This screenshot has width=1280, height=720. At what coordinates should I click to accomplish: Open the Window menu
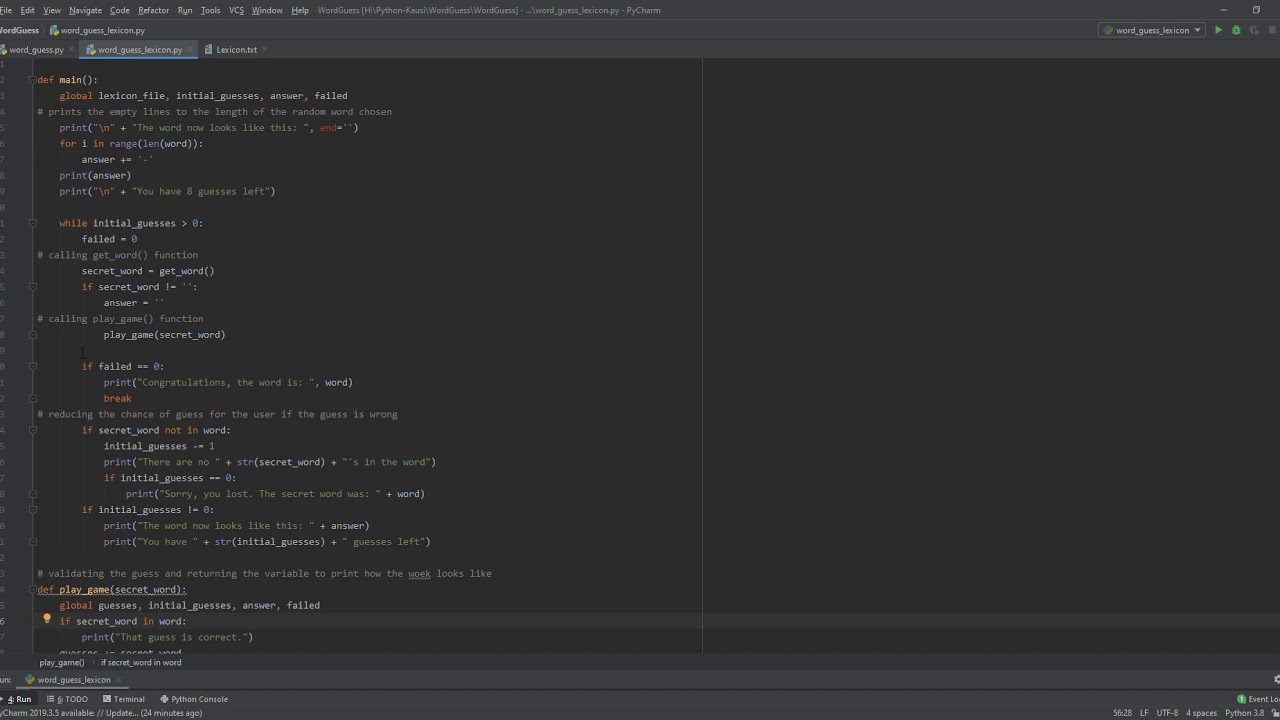(x=267, y=10)
